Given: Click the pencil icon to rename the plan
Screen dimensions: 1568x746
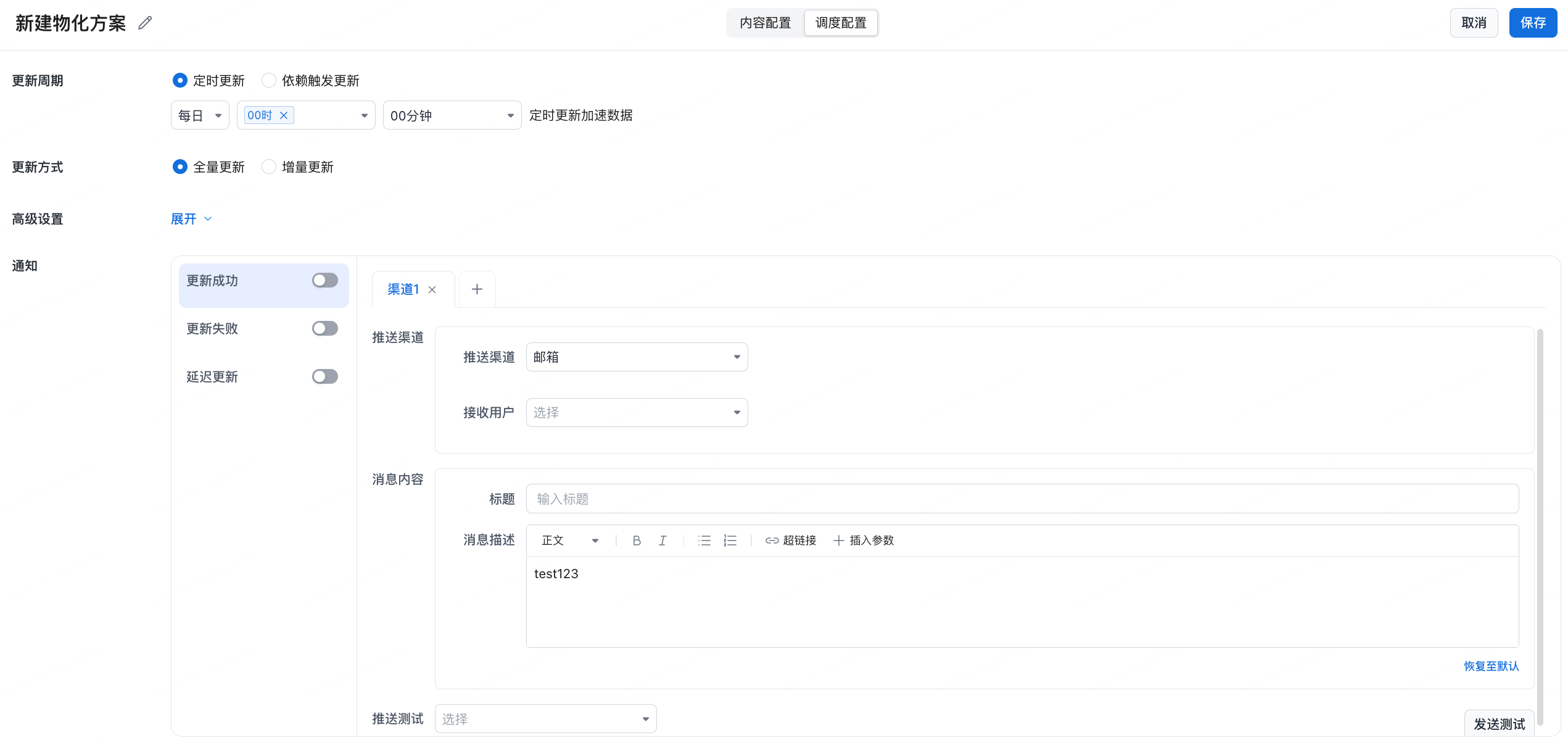Looking at the screenshot, I should (145, 23).
